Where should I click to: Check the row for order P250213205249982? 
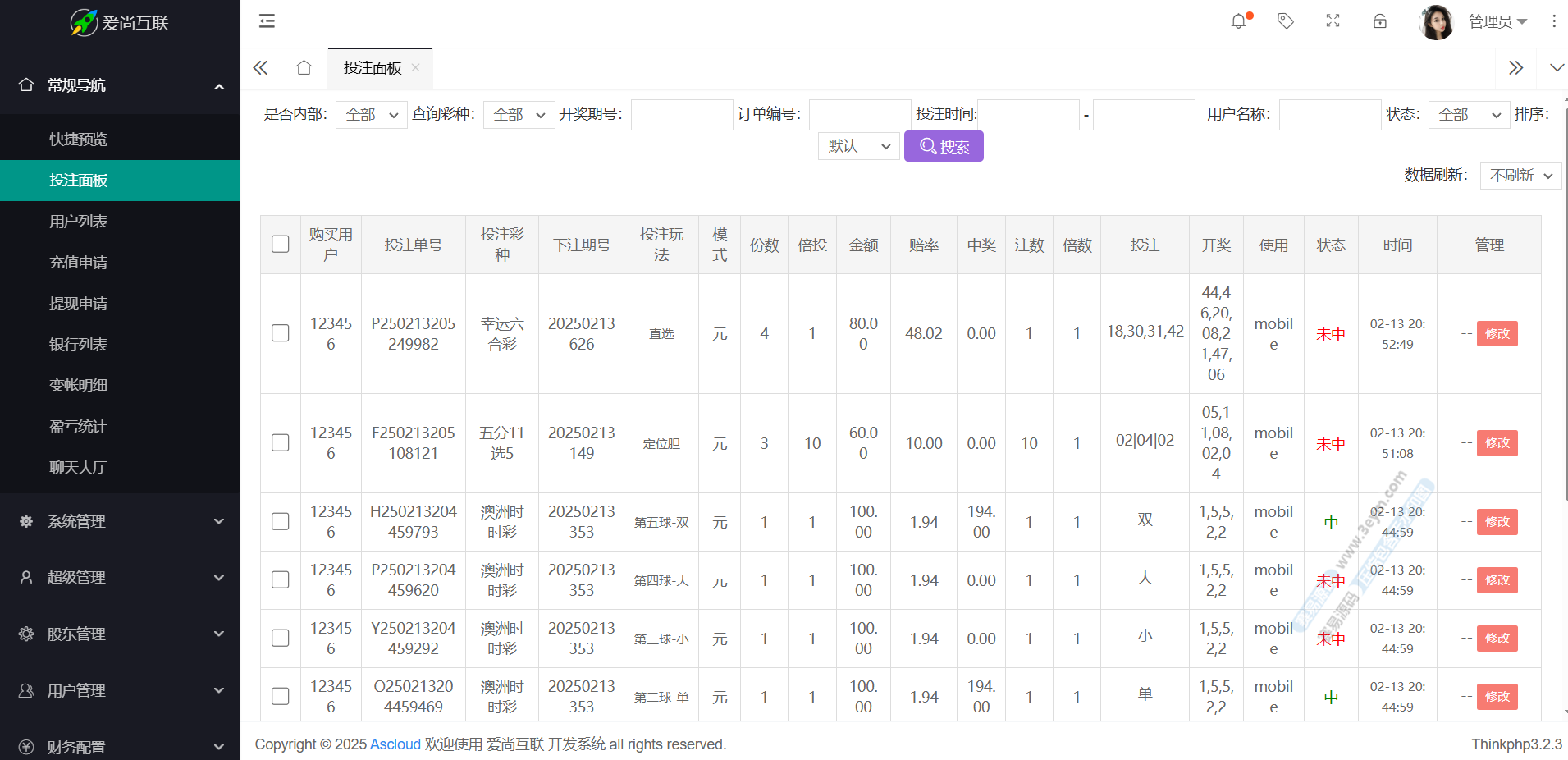pos(281,333)
